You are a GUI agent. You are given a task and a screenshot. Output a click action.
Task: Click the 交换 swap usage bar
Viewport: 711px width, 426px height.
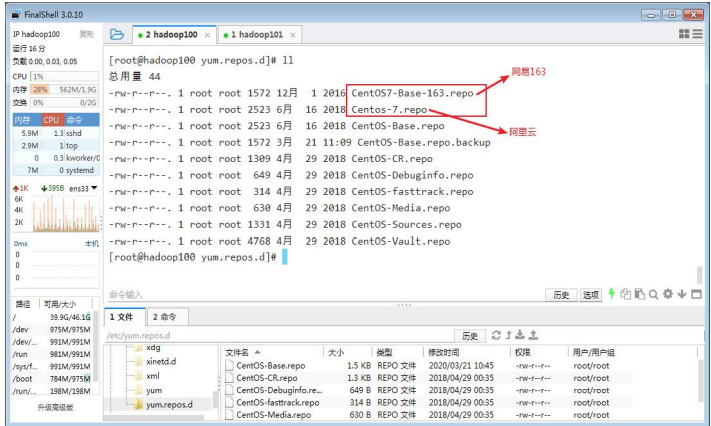[64, 103]
